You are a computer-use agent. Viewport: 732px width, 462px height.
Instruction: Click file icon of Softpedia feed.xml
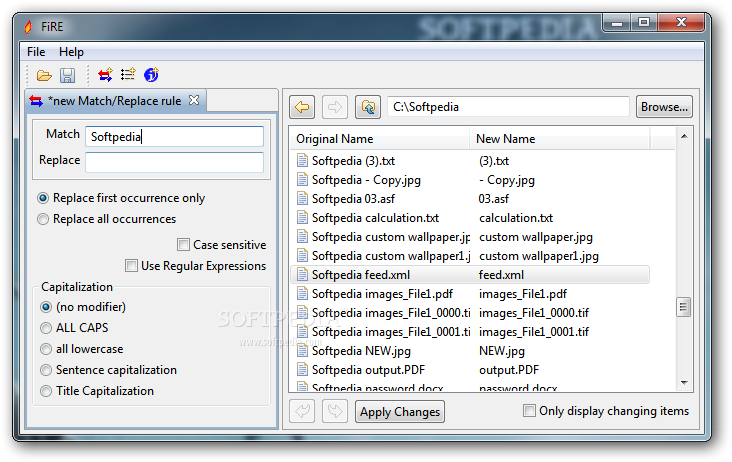[303, 275]
